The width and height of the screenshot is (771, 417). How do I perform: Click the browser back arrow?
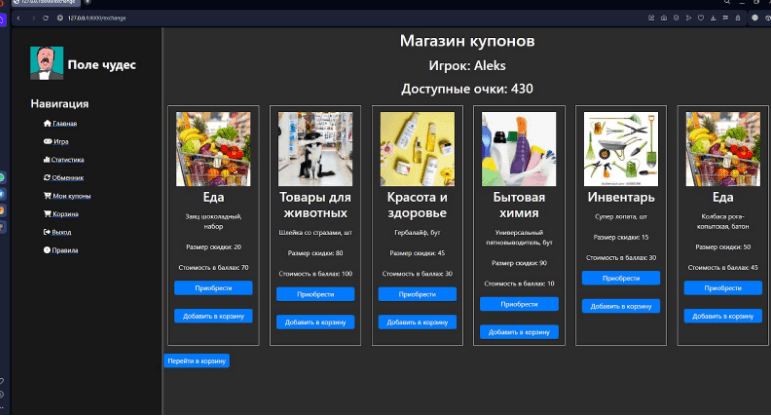(18, 18)
